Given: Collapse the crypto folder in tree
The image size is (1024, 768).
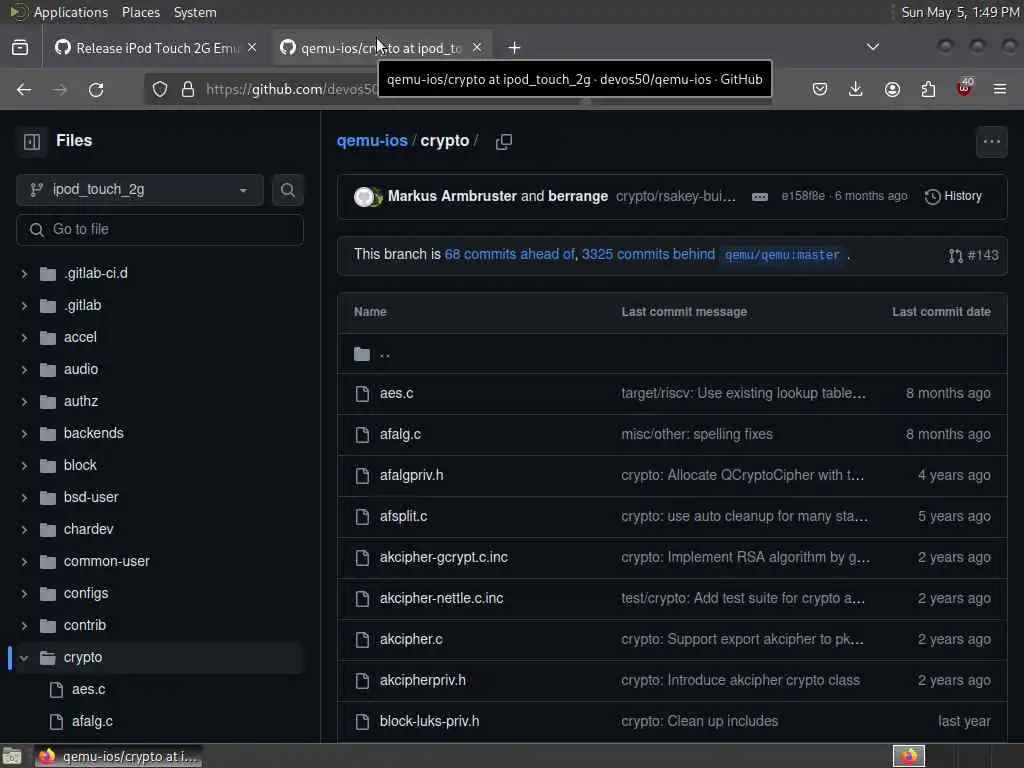Looking at the screenshot, I should point(24,658).
